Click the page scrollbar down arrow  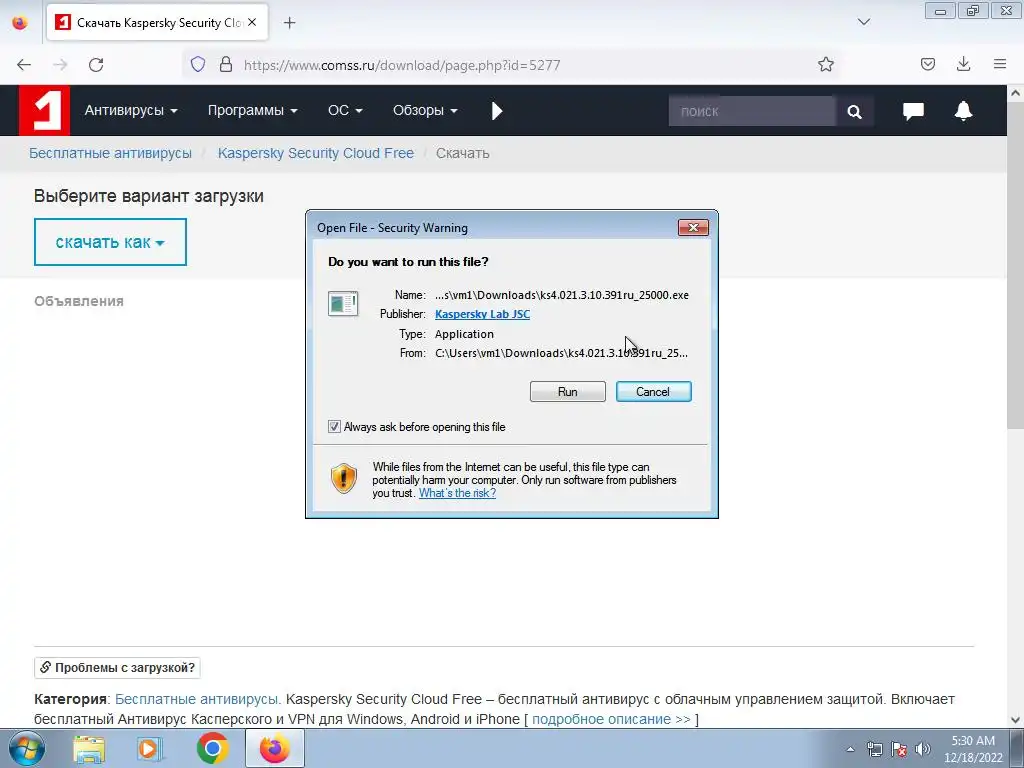point(1016,720)
